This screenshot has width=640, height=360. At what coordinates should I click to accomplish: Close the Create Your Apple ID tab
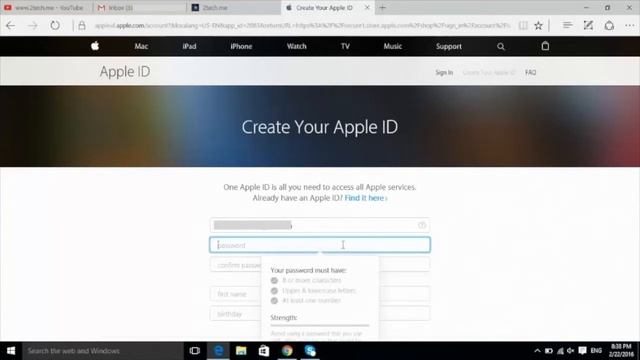pyautogui.click(x=367, y=8)
